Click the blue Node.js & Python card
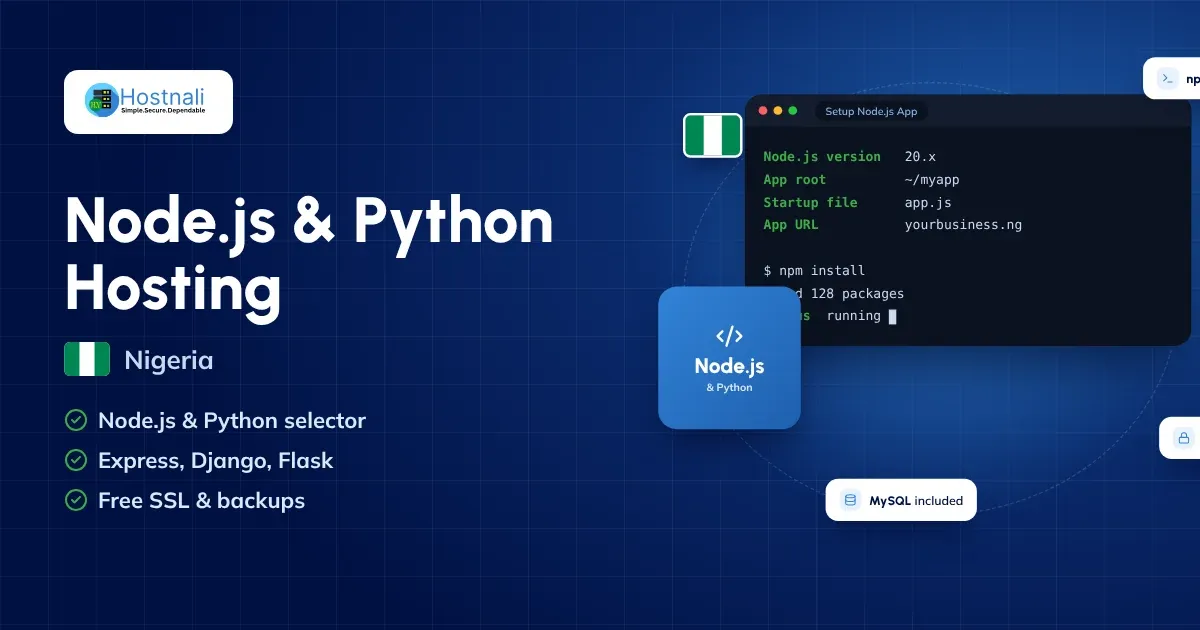The image size is (1200, 630). [729, 358]
